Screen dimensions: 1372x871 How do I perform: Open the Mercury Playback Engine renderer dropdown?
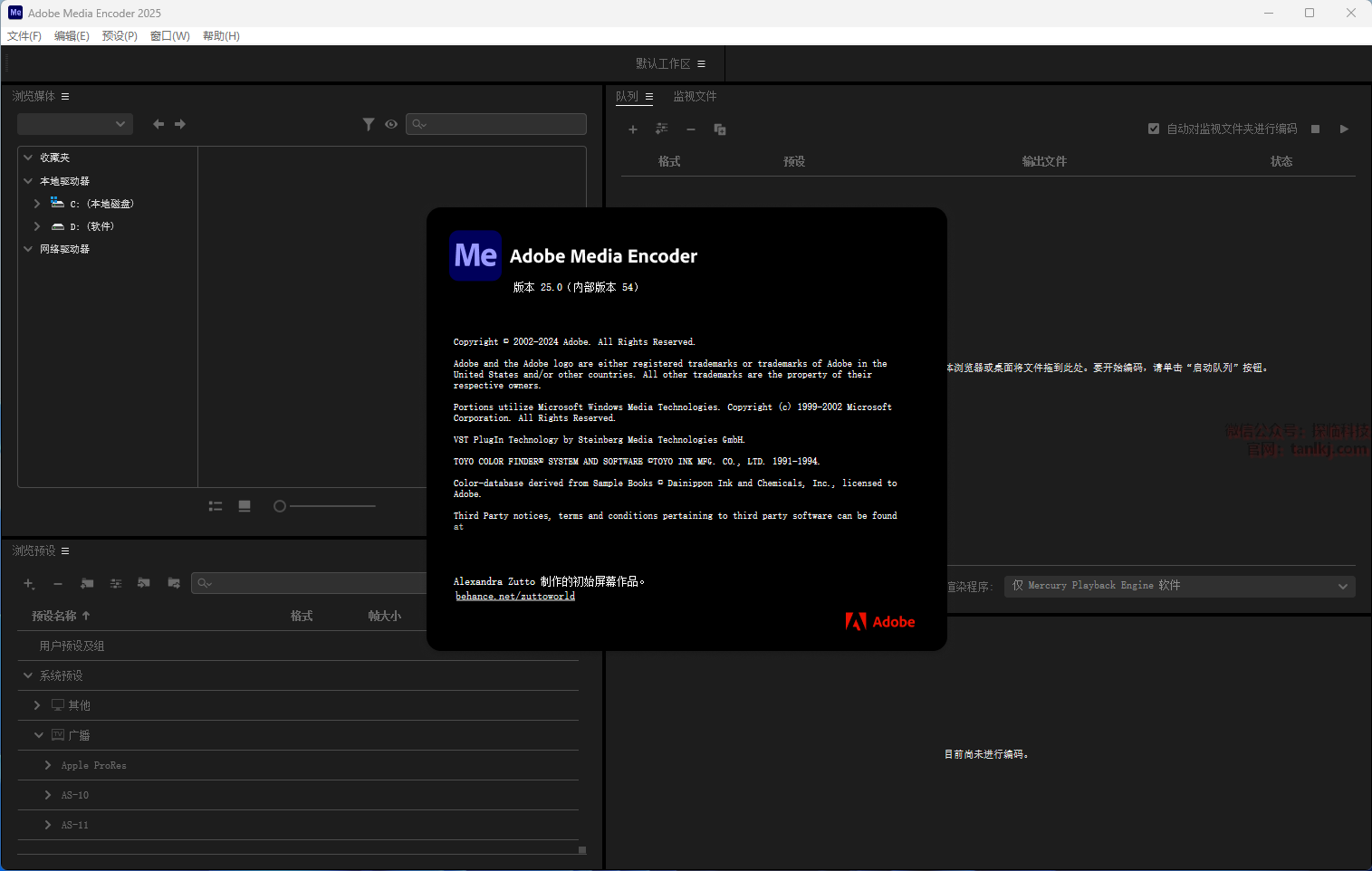pyautogui.click(x=1179, y=586)
